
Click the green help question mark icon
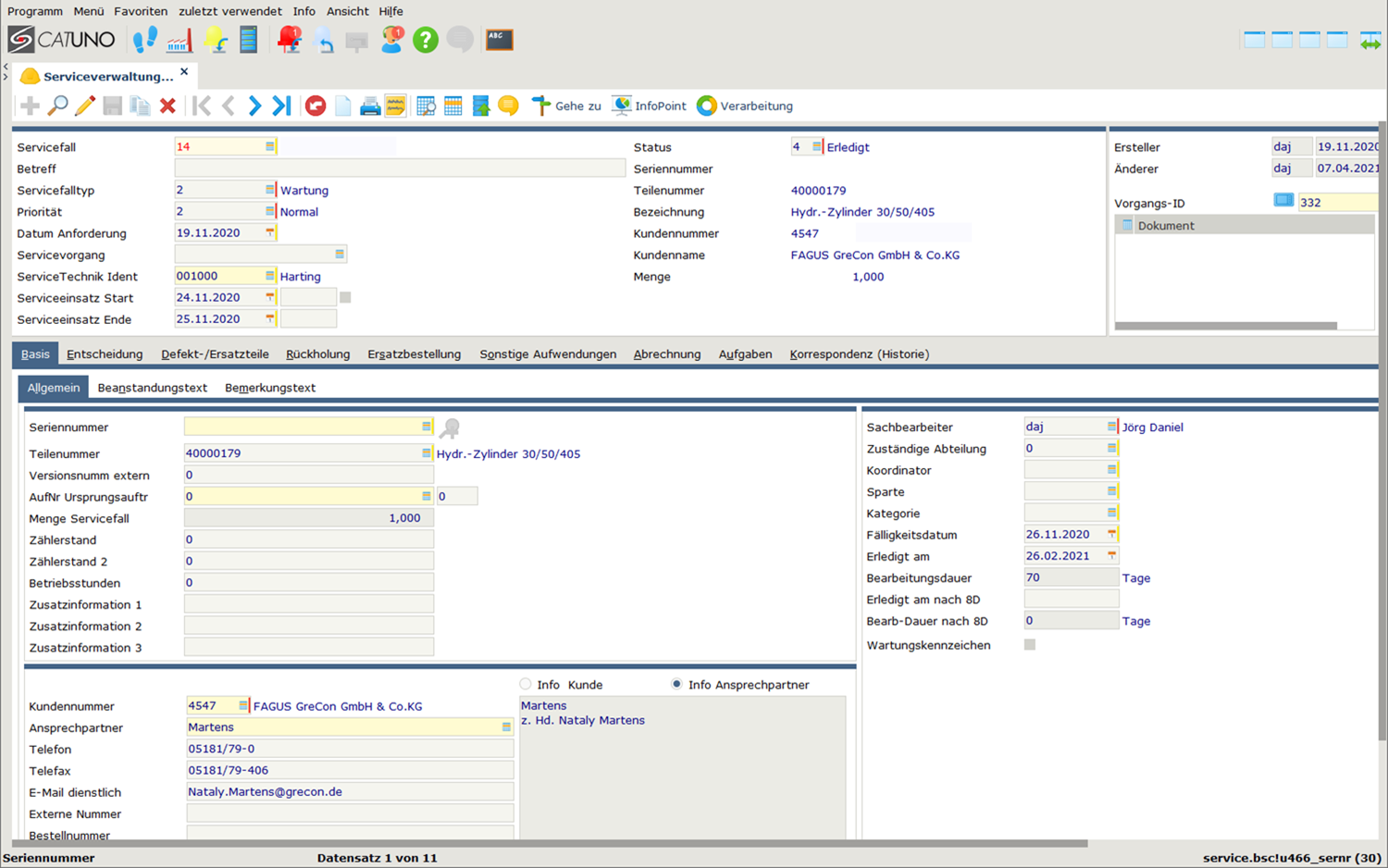[426, 40]
